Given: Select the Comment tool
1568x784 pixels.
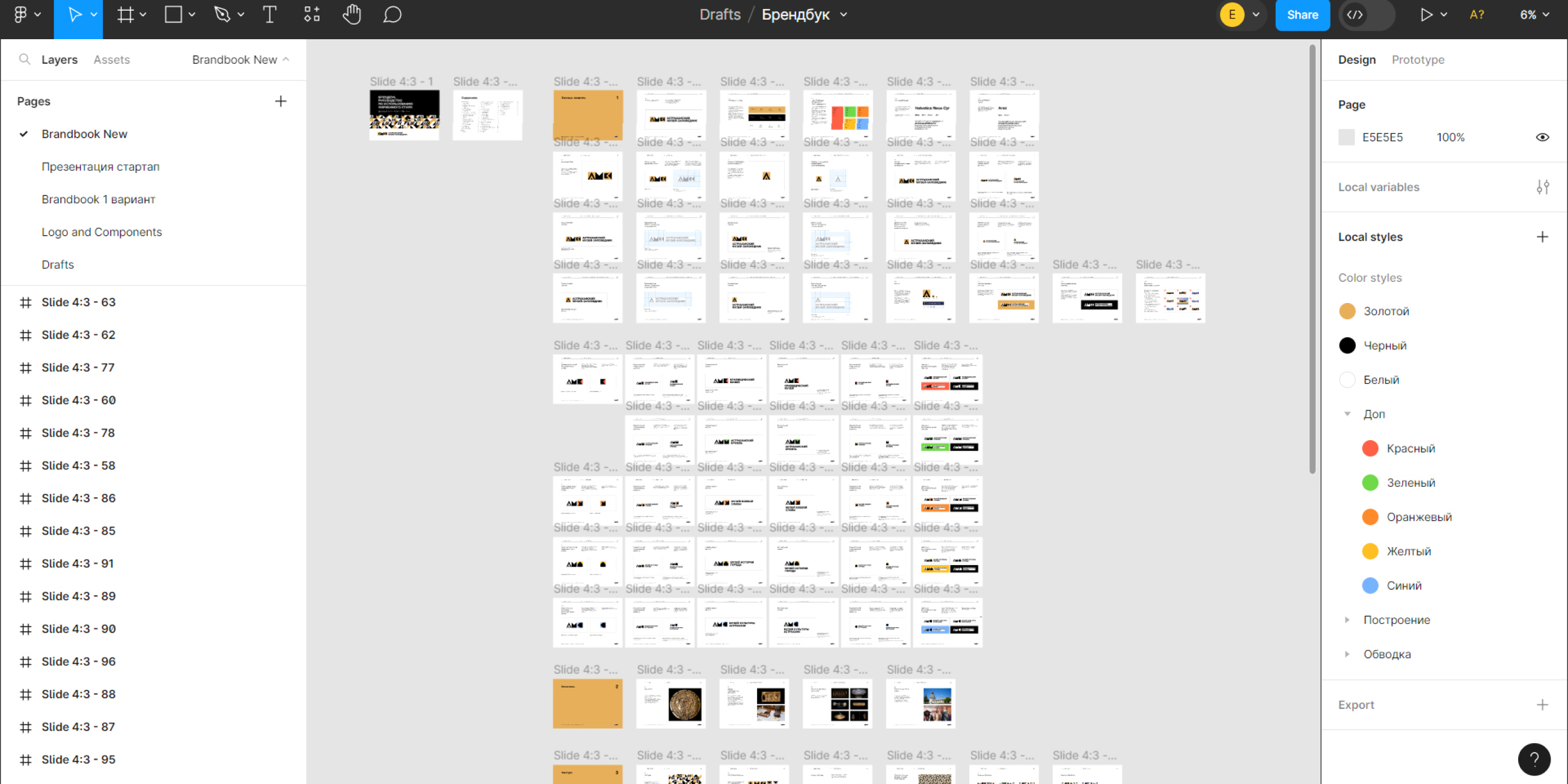Looking at the screenshot, I should (x=392, y=15).
